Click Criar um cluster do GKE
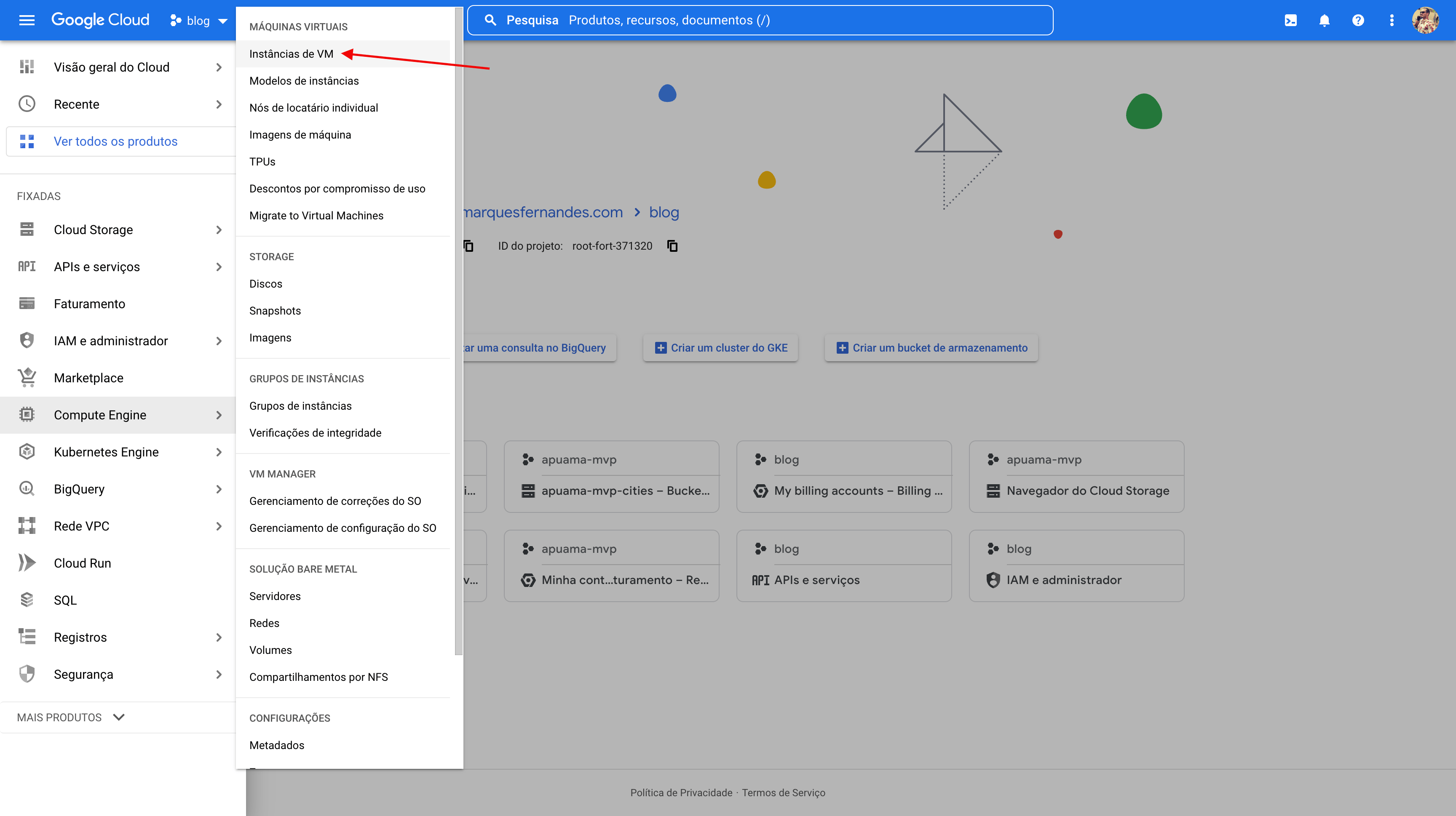 pyautogui.click(x=721, y=348)
